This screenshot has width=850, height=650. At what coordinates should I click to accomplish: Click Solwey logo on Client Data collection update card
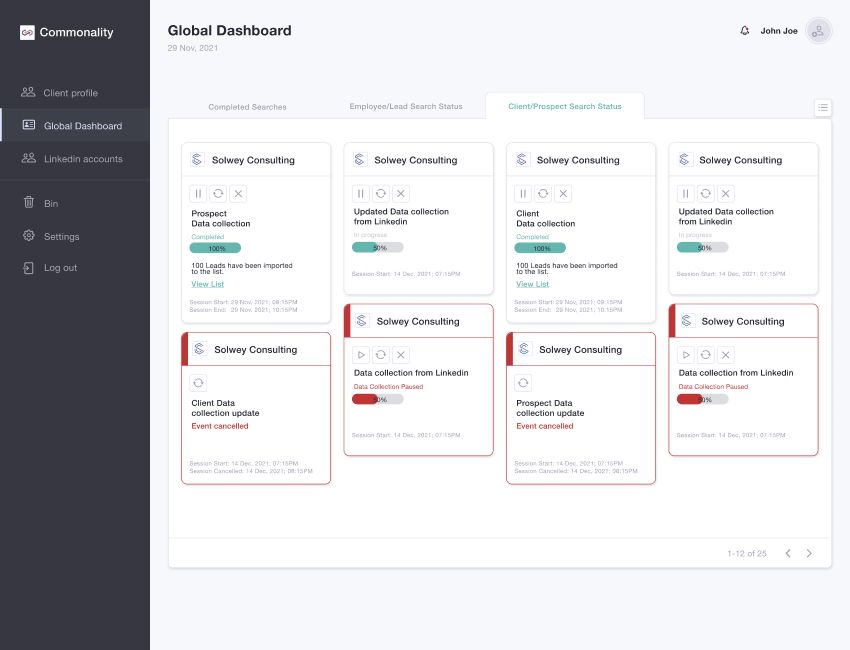[x=199, y=349]
